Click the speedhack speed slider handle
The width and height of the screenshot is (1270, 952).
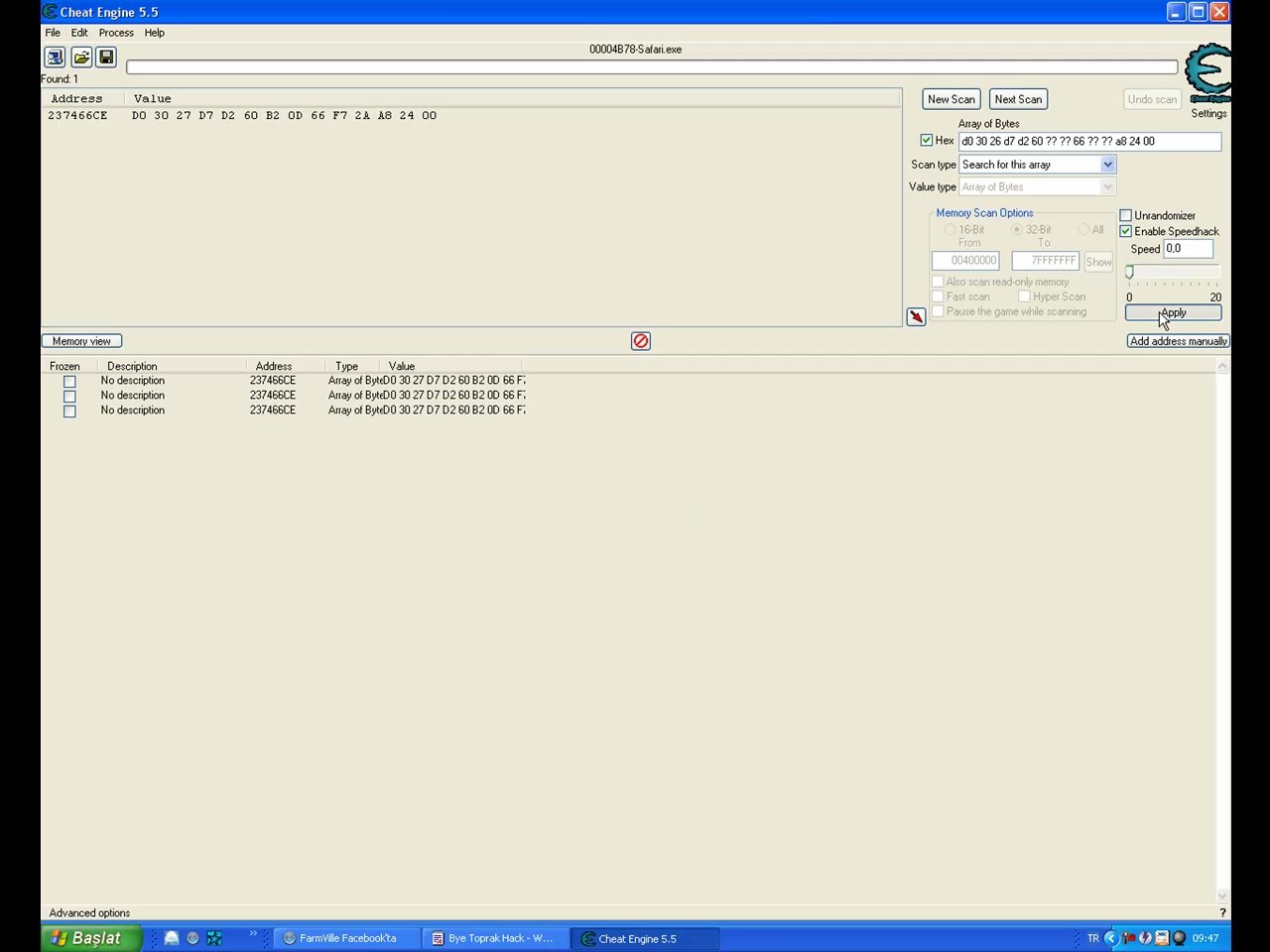(x=1129, y=272)
